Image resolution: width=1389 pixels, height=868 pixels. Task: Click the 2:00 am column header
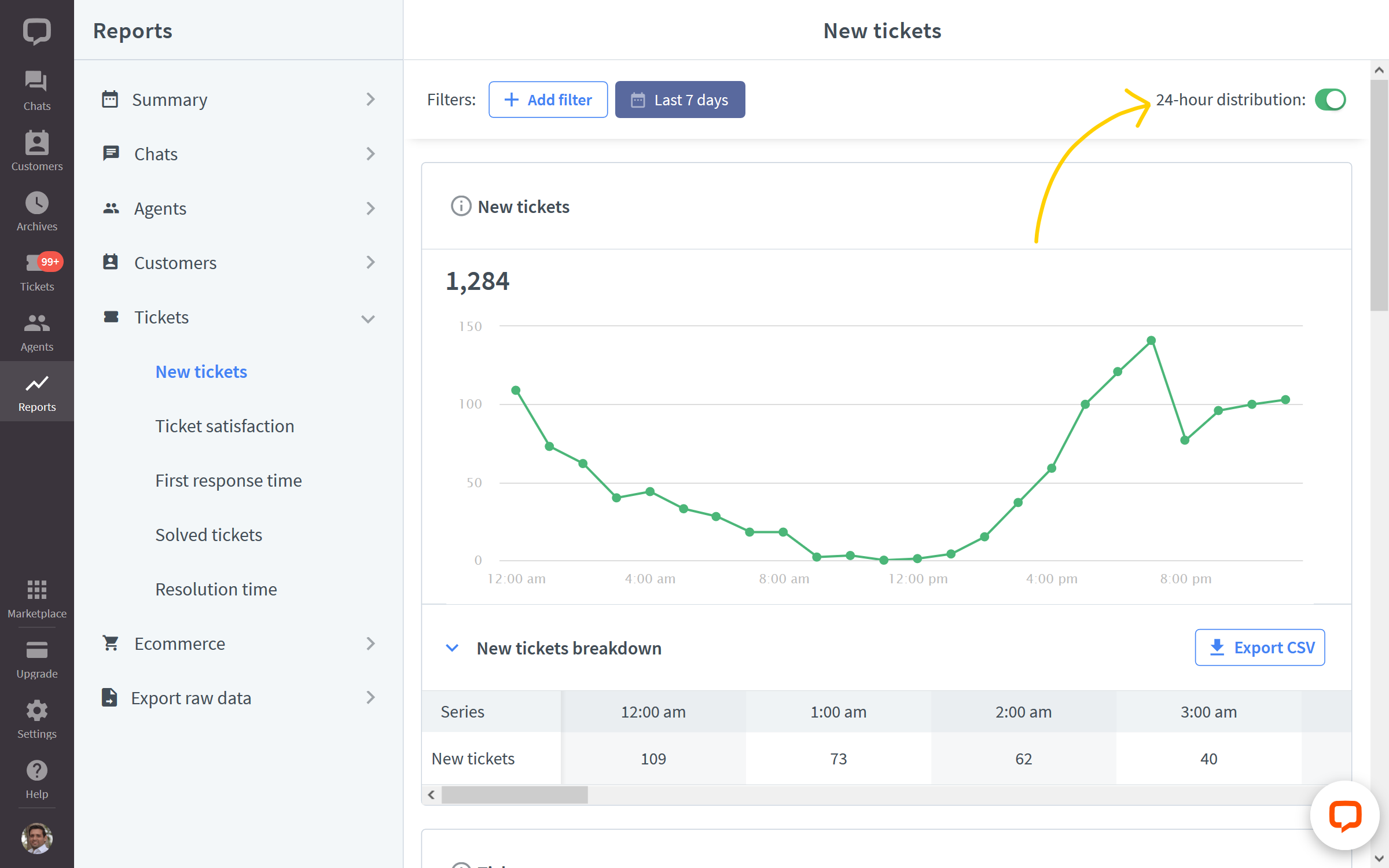click(1023, 711)
